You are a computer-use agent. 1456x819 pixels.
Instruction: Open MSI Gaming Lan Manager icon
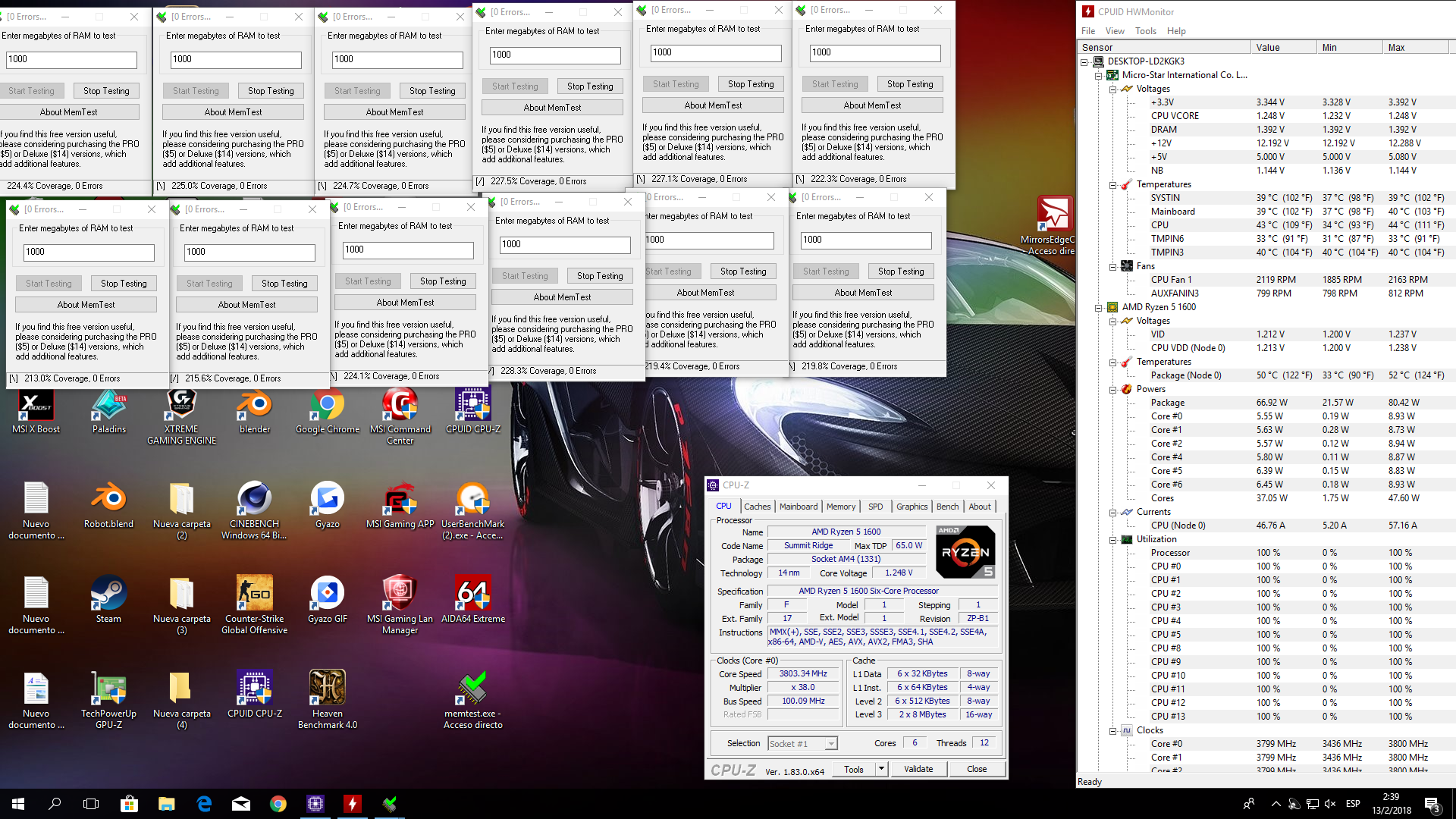click(x=400, y=606)
